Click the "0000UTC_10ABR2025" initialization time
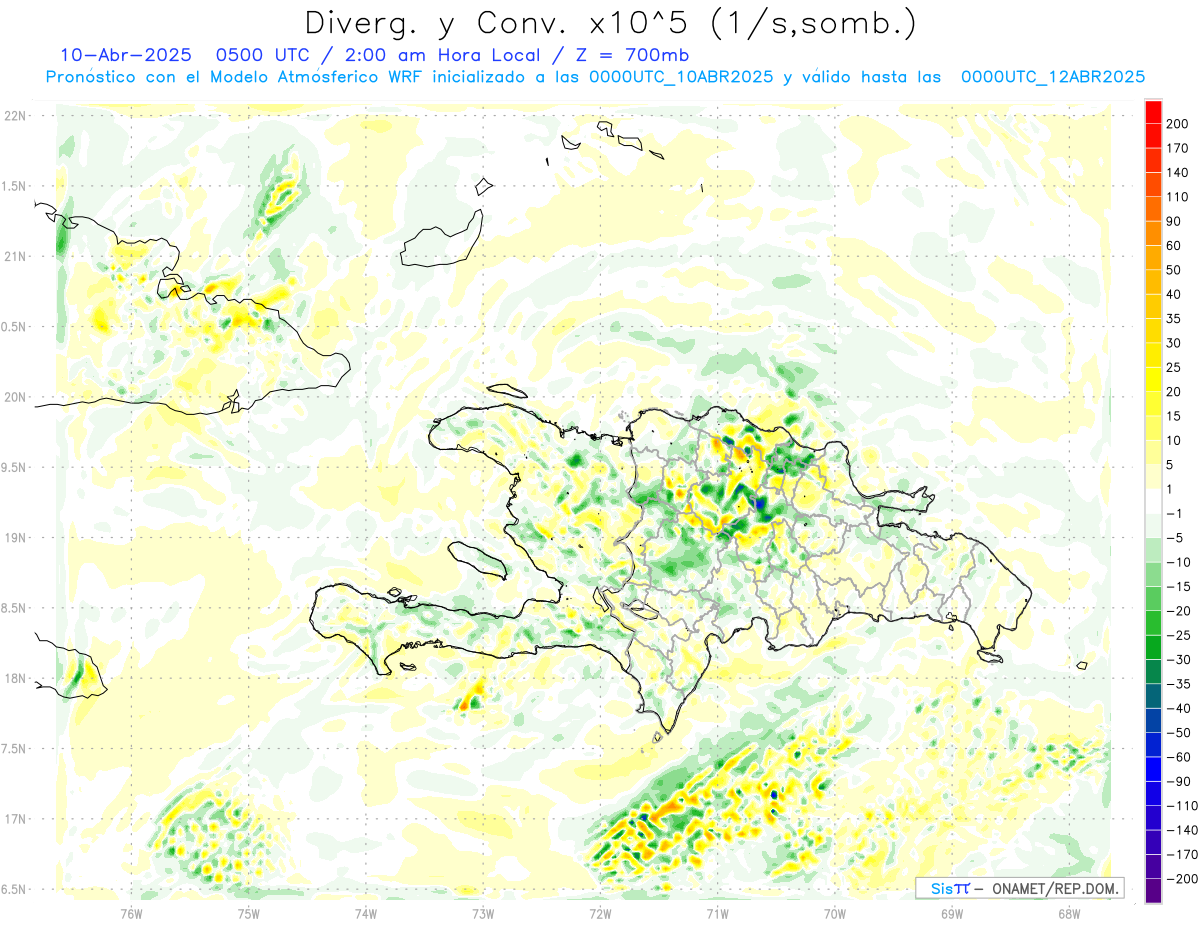The image size is (1200, 927). click(x=681, y=76)
